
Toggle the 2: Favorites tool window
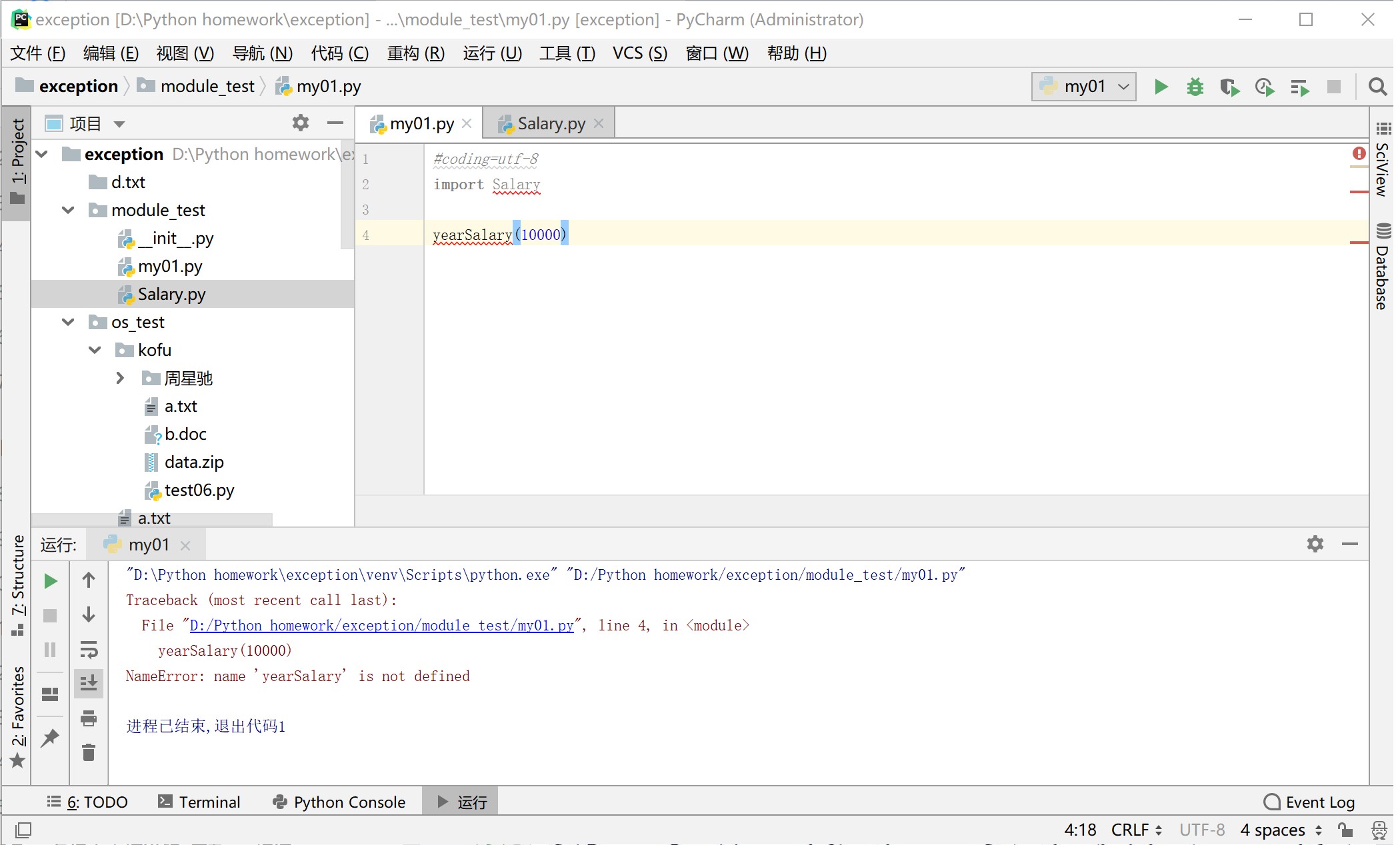[x=17, y=716]
